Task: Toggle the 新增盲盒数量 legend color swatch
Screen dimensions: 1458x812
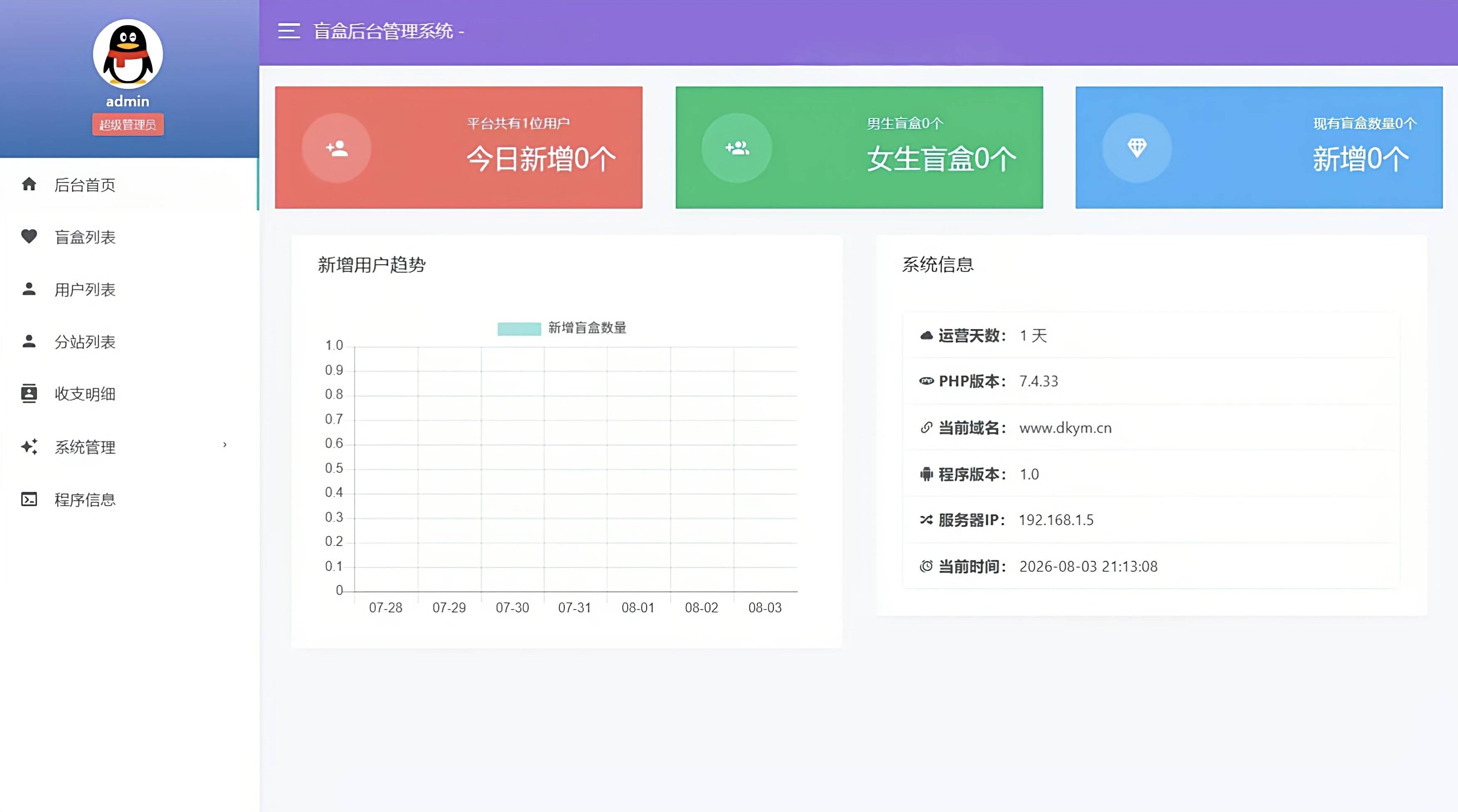Action: click(519, 328)
